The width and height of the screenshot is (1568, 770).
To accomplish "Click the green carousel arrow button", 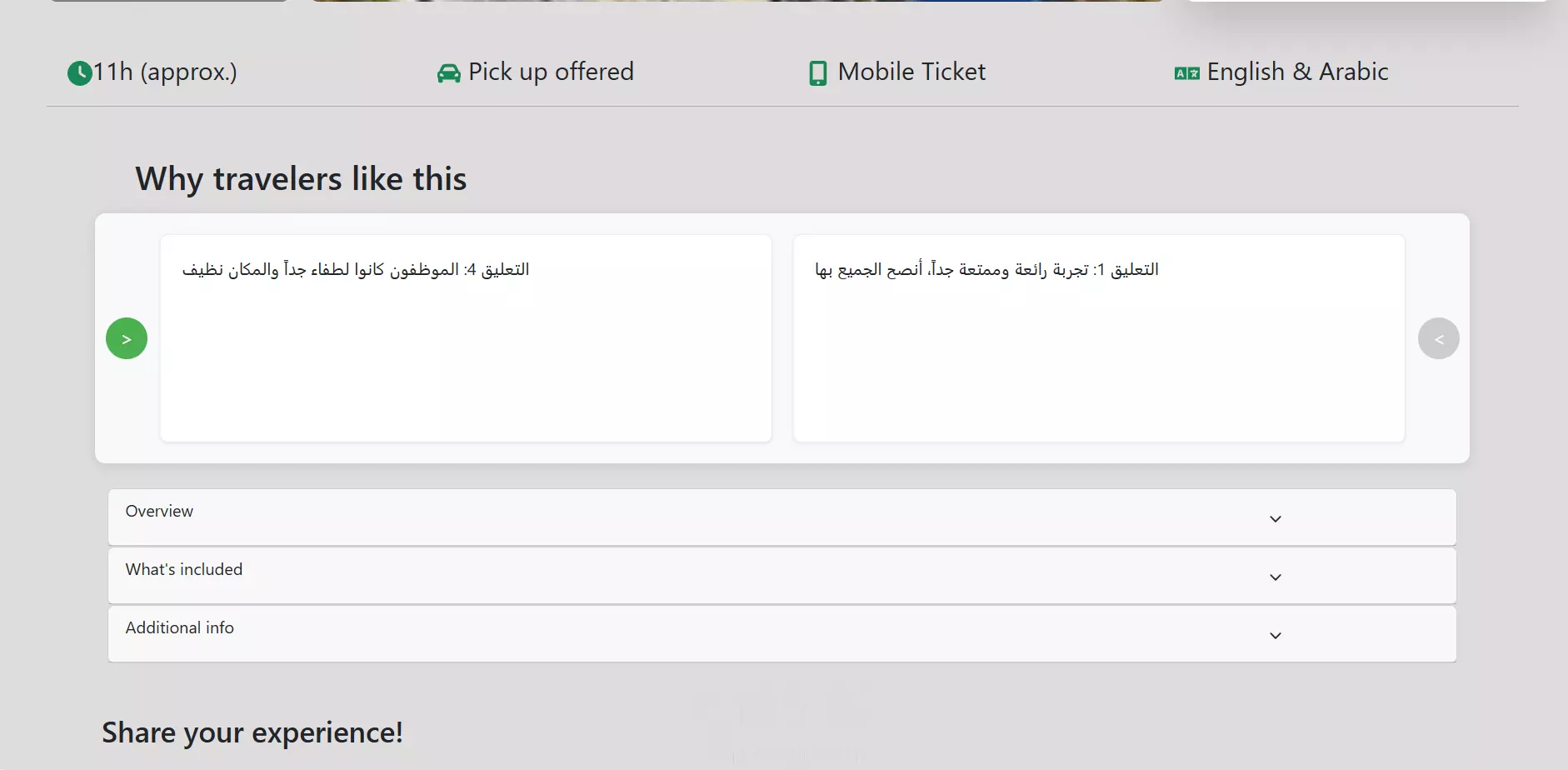I will coord(127,338).
